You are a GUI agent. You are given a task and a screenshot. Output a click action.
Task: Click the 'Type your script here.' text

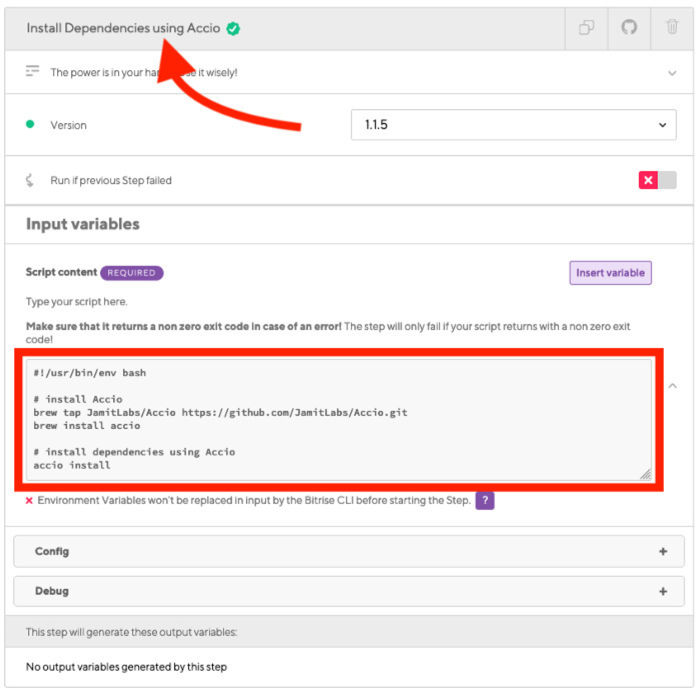(x=76, y=302)
